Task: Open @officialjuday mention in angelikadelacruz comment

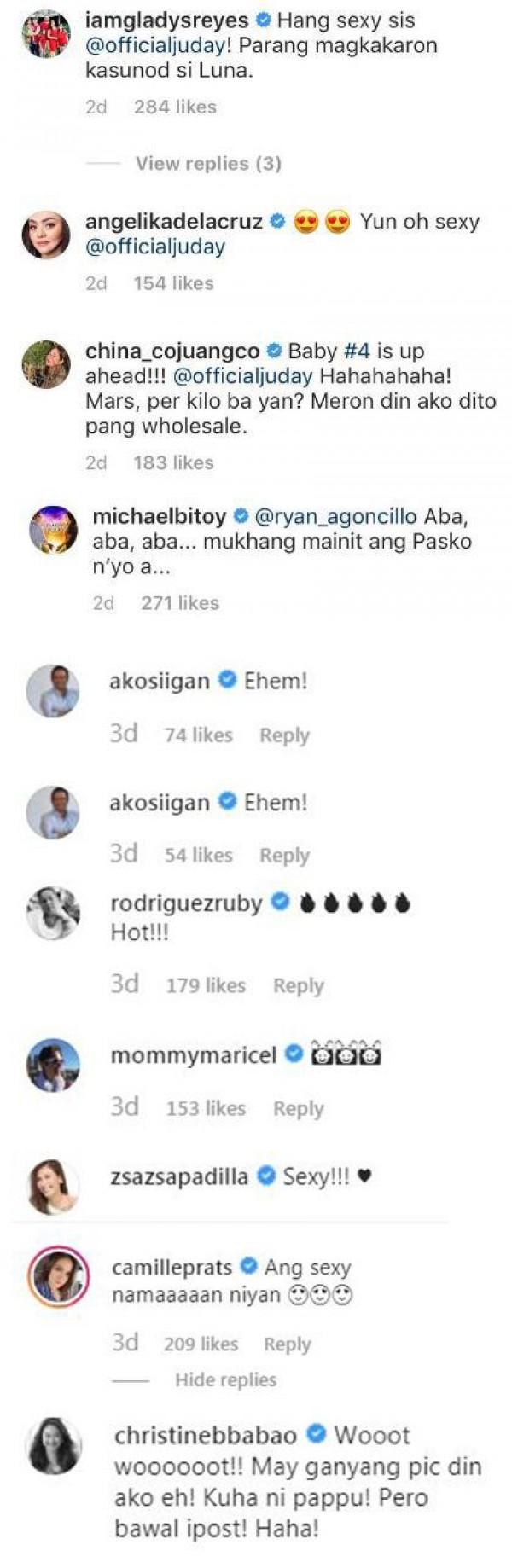Action: click(155, 247)
